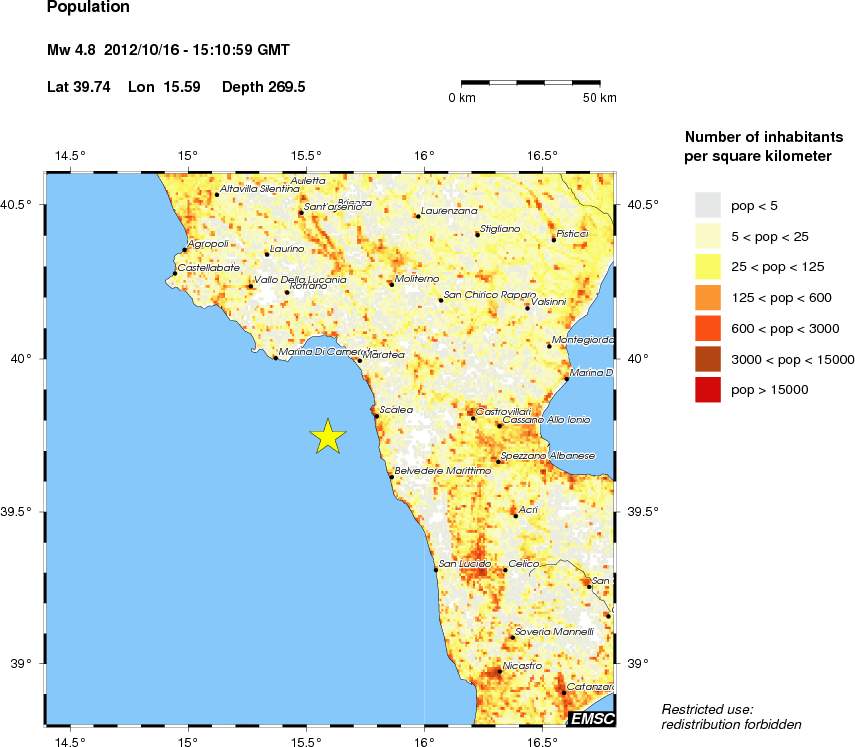
Task: Click the '3000 < pop < 15000' brown swatch
Action: tap(708, 359)
